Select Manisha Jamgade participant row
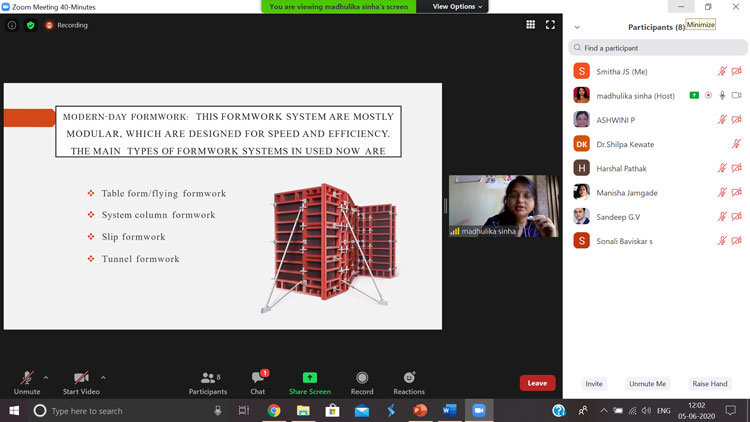Viewport: 750px width, 422px height. 657,192
